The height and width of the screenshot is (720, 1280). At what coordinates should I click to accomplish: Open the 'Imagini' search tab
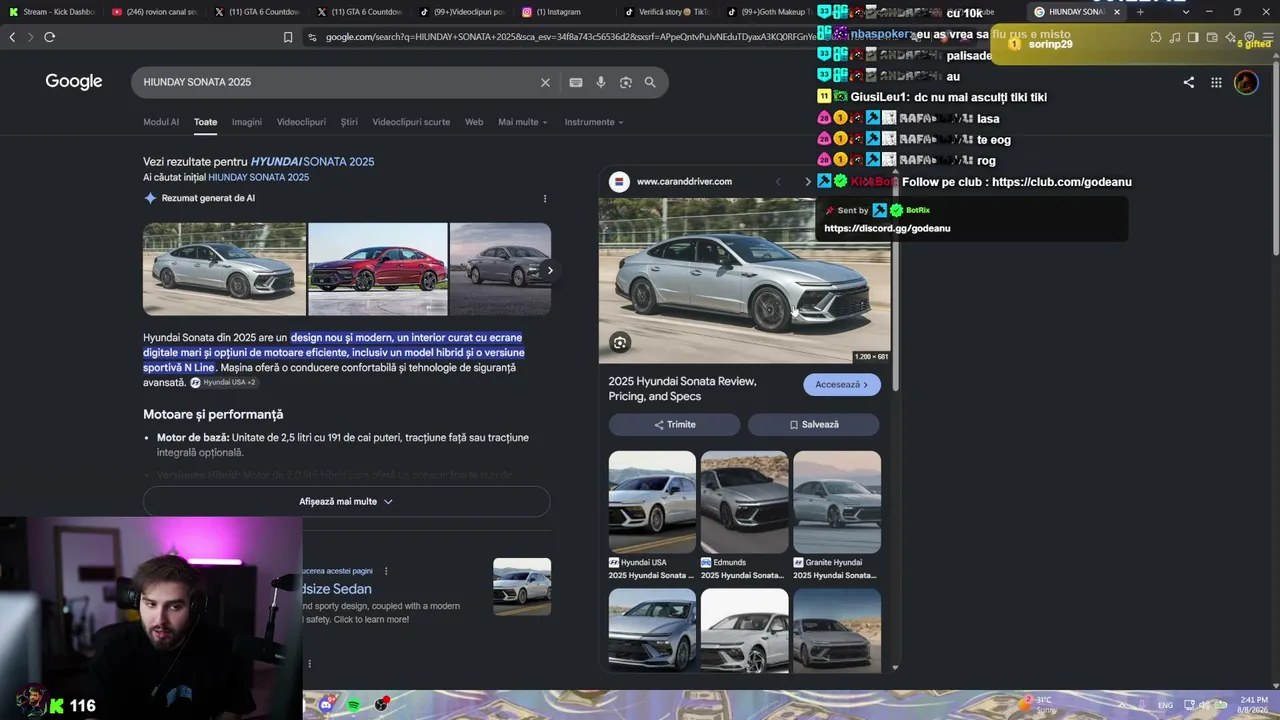coord(247,122)
